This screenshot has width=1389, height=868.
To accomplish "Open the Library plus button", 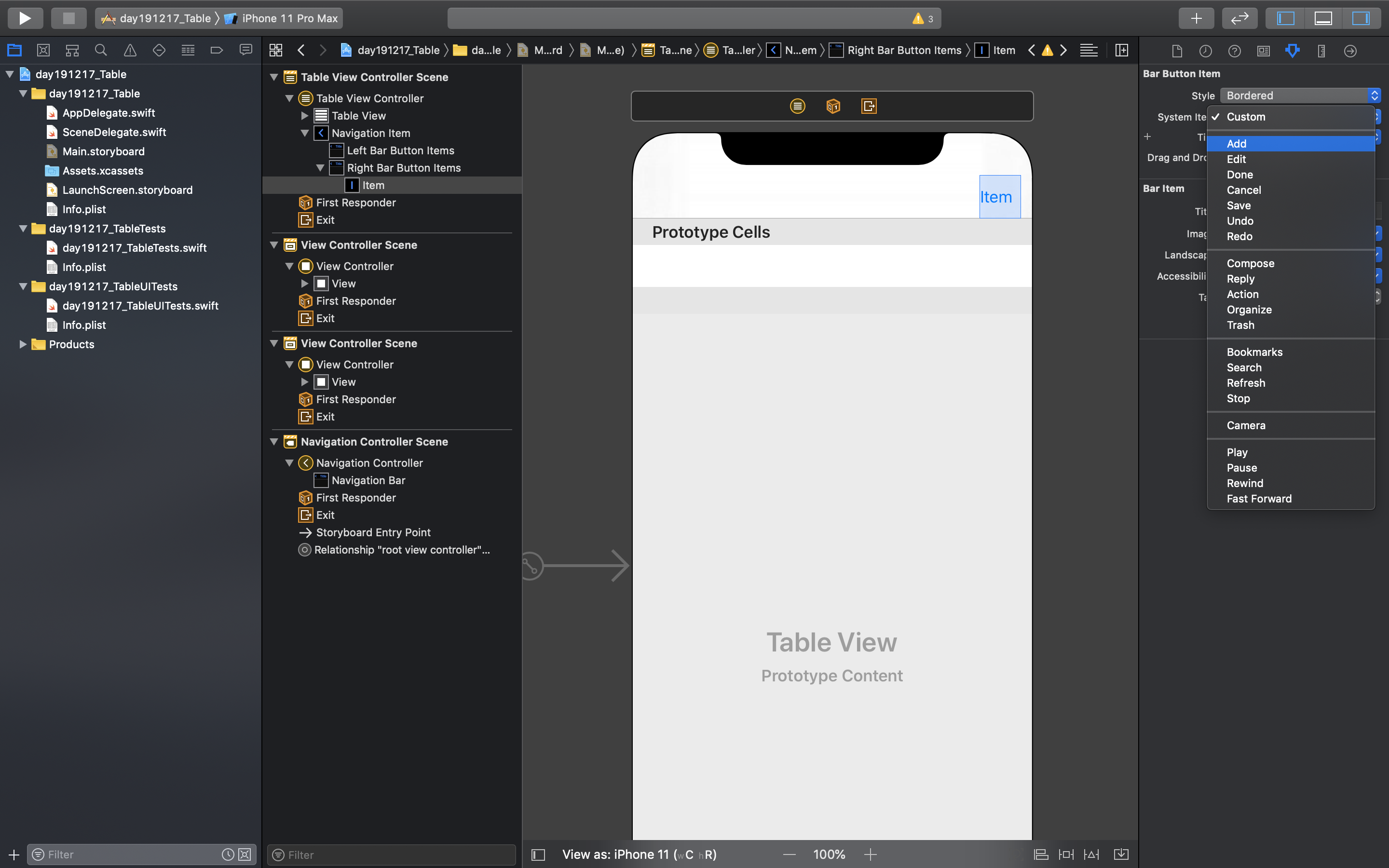I will 1196,18.
